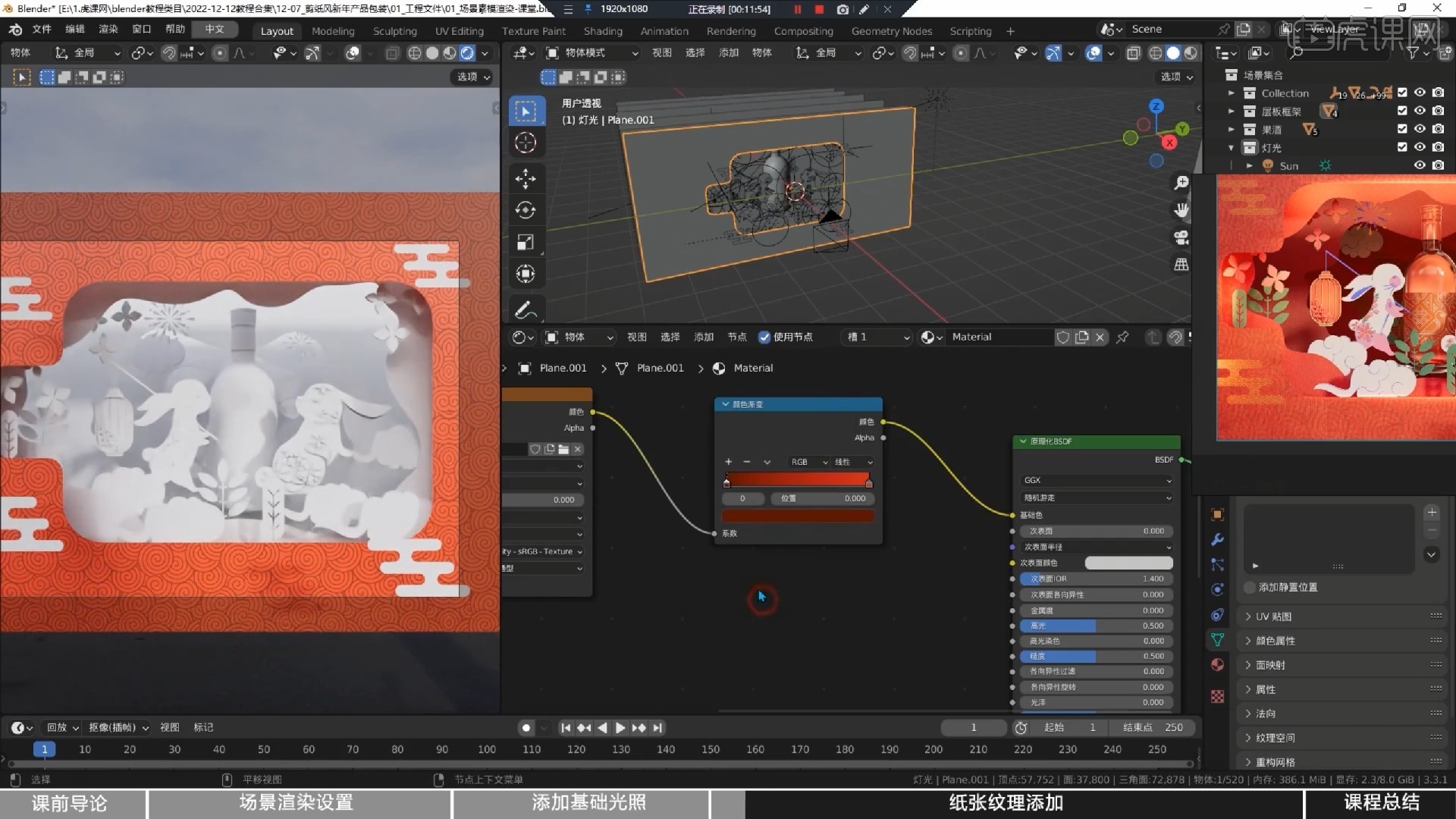Toggle Collection exclude checkbox in outliner
The height and width of the screenshot is (819, 1456).
(x=1402, y=93)
